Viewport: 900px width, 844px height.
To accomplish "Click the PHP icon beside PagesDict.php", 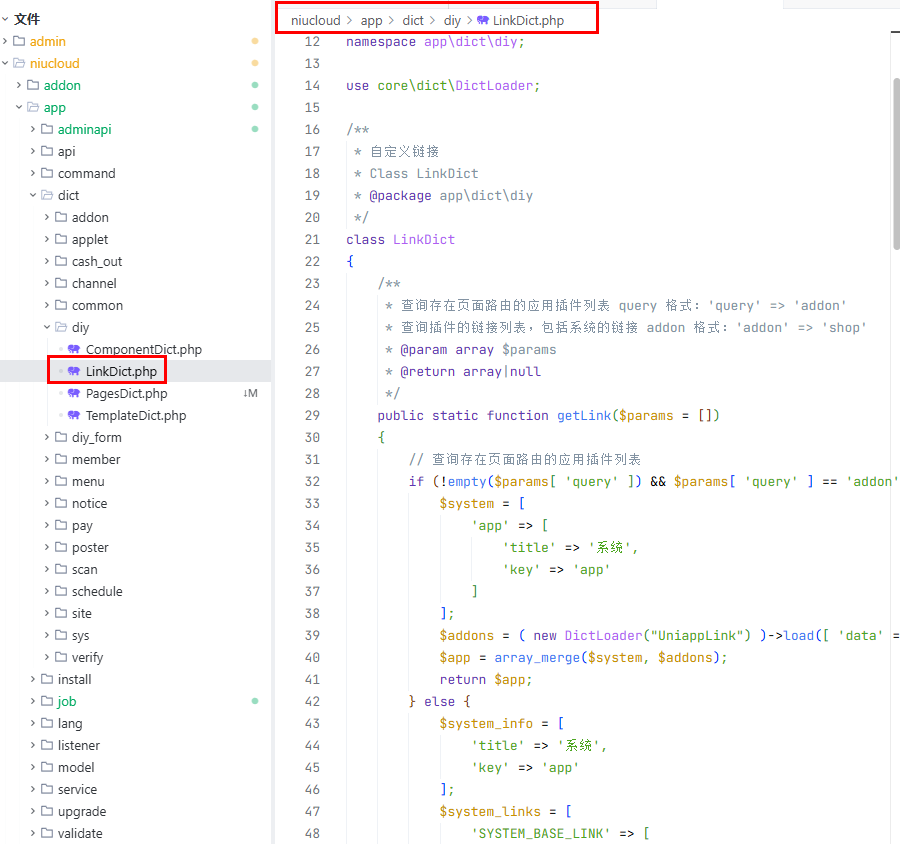I will [x=74, y=393].
